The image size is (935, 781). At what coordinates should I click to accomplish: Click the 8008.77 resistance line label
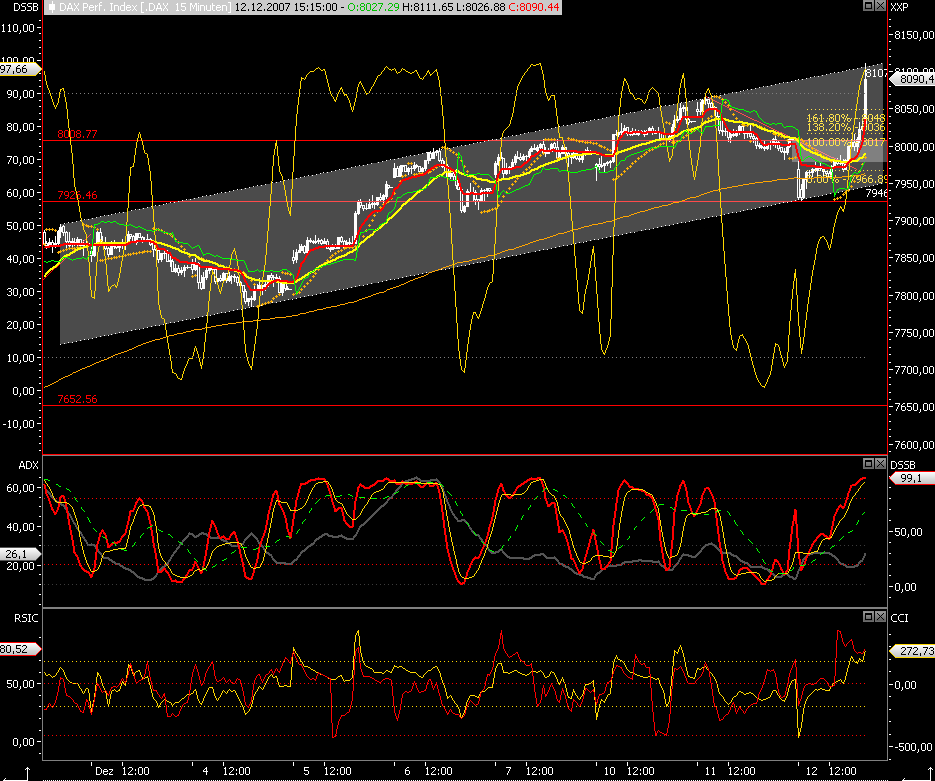[78, 134]
